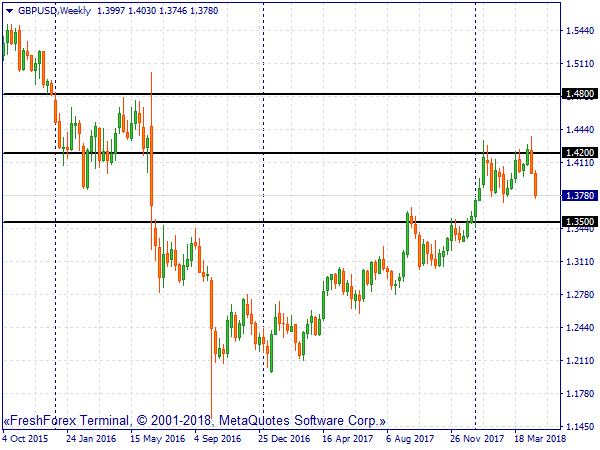
Task: Click the 18 Mar 2018 date label
Action: tap(540, 439)
